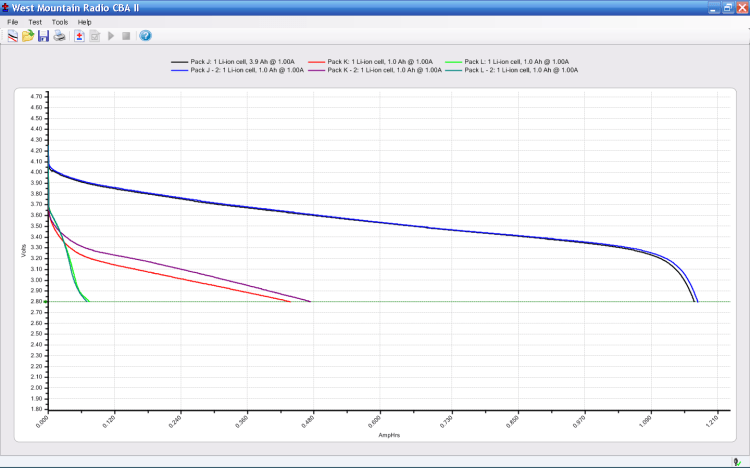
Task: Click the new battery test icon
Action: (x=79, y=36)
